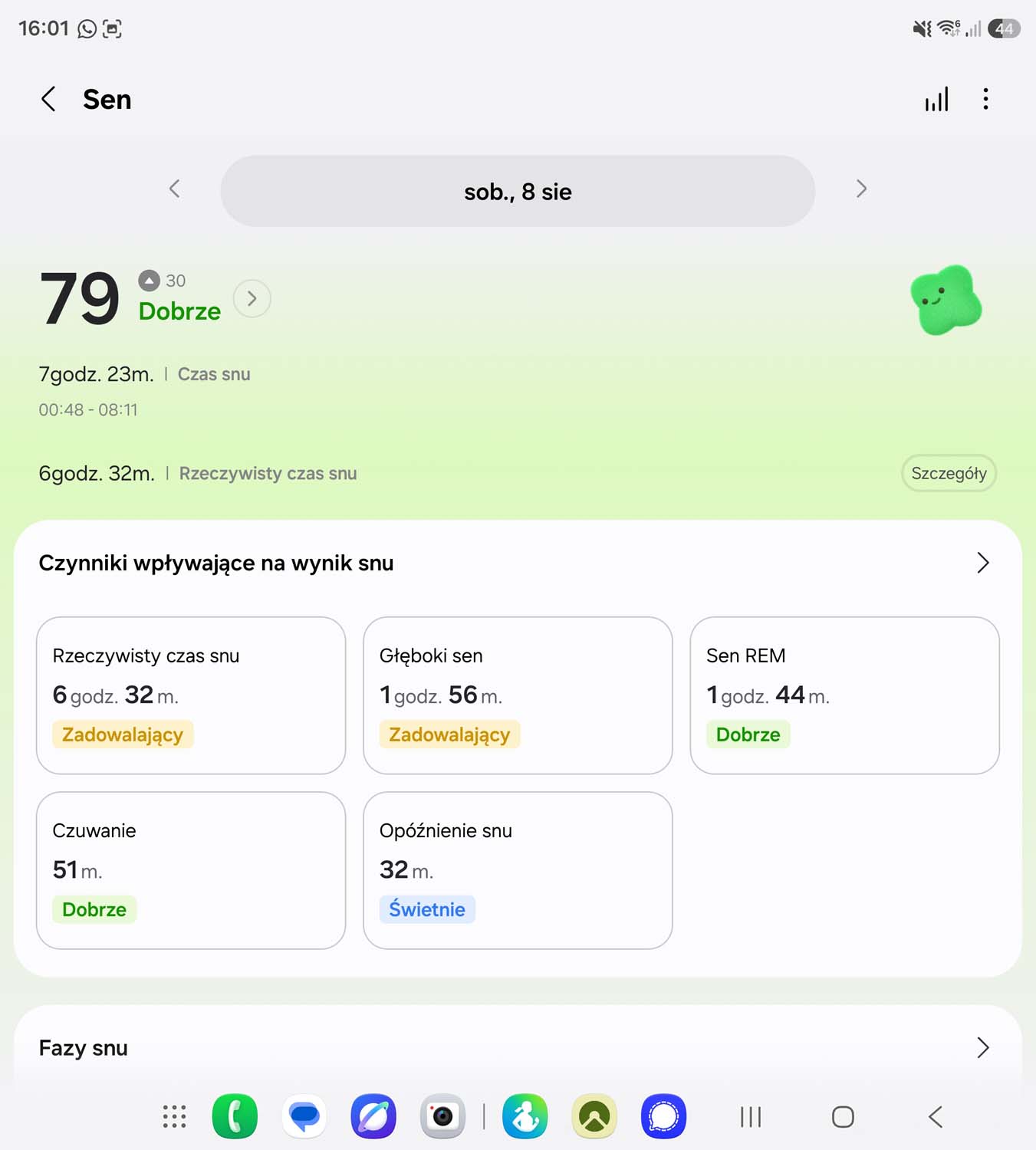Select the Opóźnienie snu card
Viewport: 1036px width, 1150px height.
pos(518,870)
